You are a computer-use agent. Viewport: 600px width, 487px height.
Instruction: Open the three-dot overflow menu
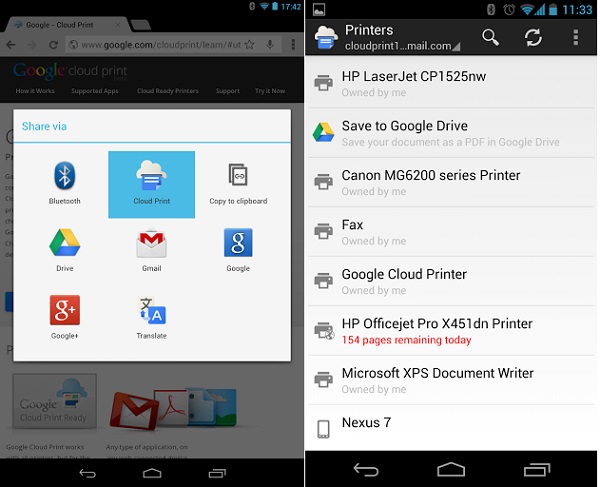click(x=576, y=37)
